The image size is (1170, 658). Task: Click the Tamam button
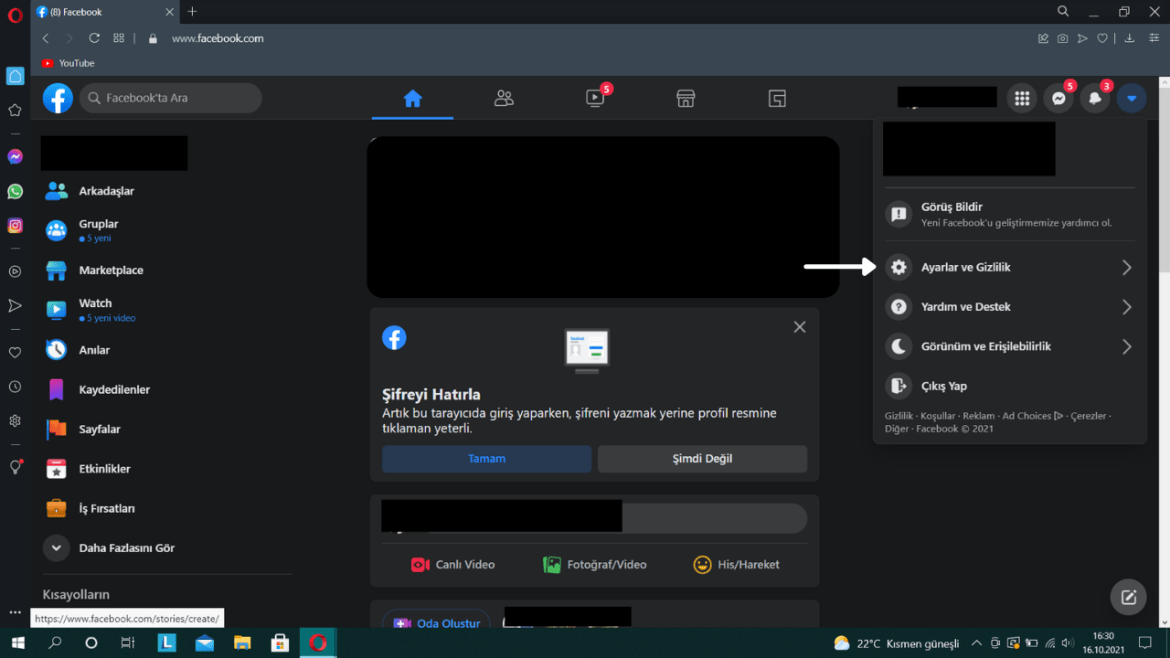(486, 459)
